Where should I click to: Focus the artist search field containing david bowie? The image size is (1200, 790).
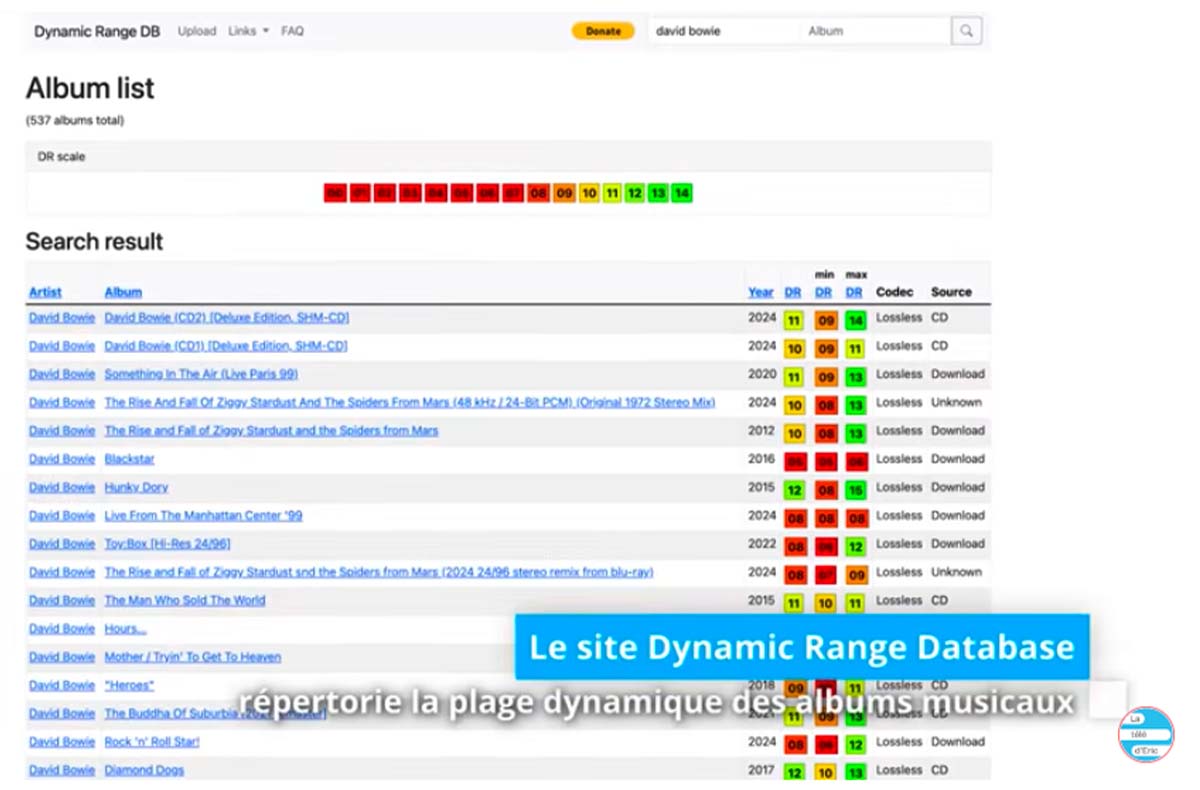(724, 31)
